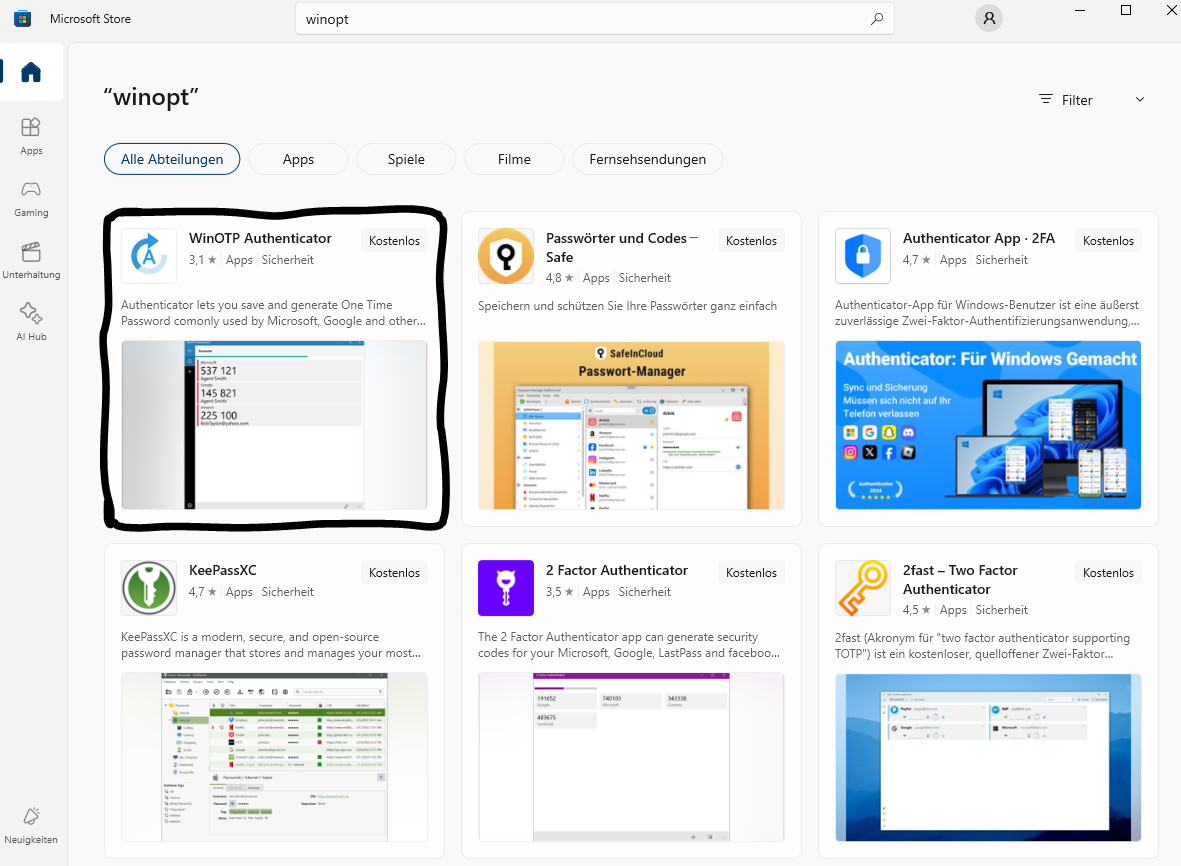Viewport: 1181px width, 866px height.
Task: Click the WinOTP Authenticator app icon
Action: coord(149,256)
